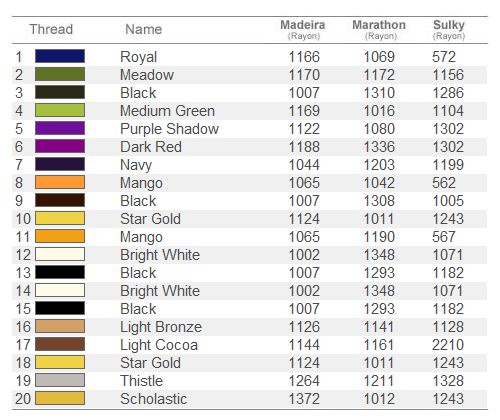Click the Sulky column header
Image resolution: width=500 pixels, height=420 pixels.
click(x=449, y=29)
